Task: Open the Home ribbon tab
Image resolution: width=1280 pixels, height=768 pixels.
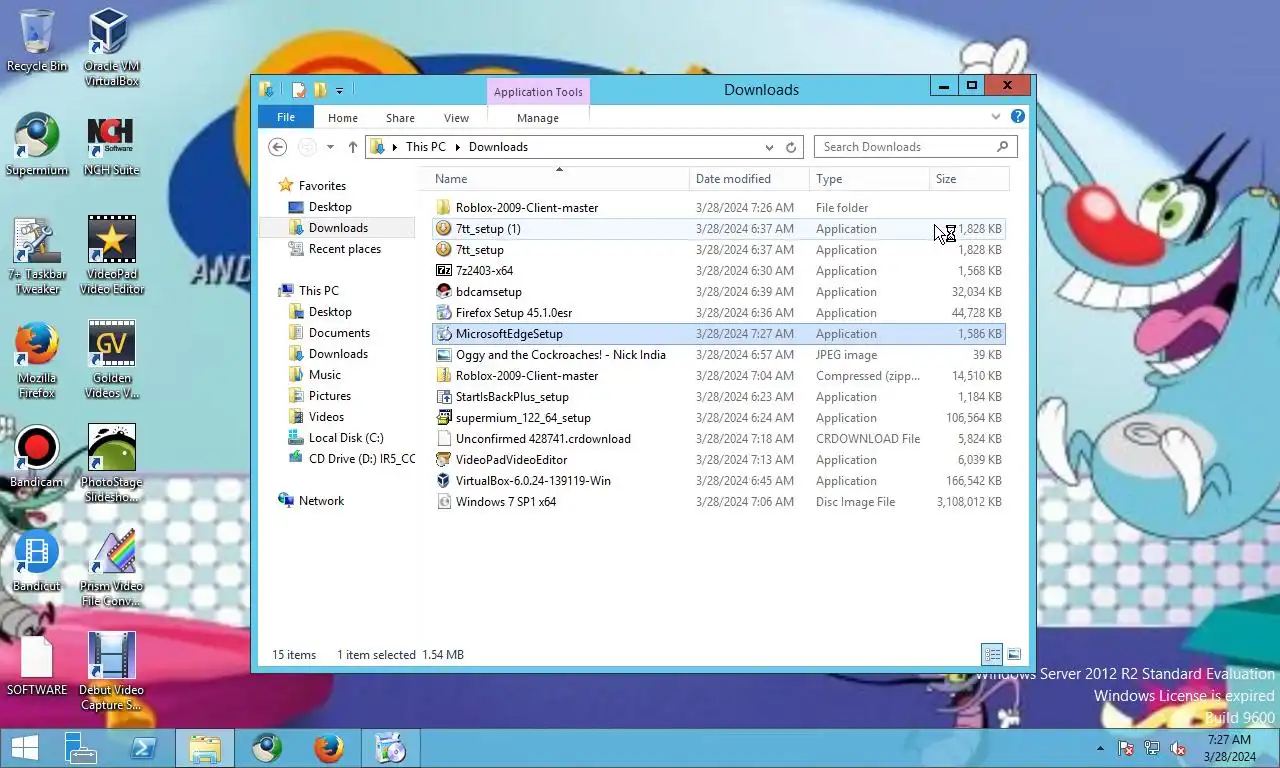Action: click(x=343, y=118)
